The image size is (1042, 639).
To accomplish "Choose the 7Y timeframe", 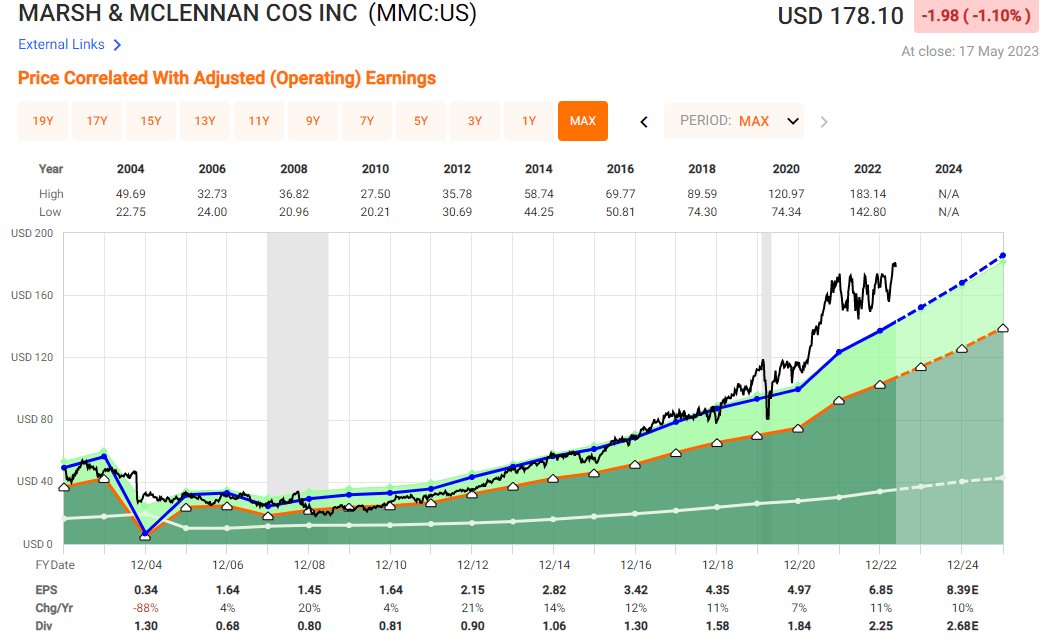I will (366, 120).
